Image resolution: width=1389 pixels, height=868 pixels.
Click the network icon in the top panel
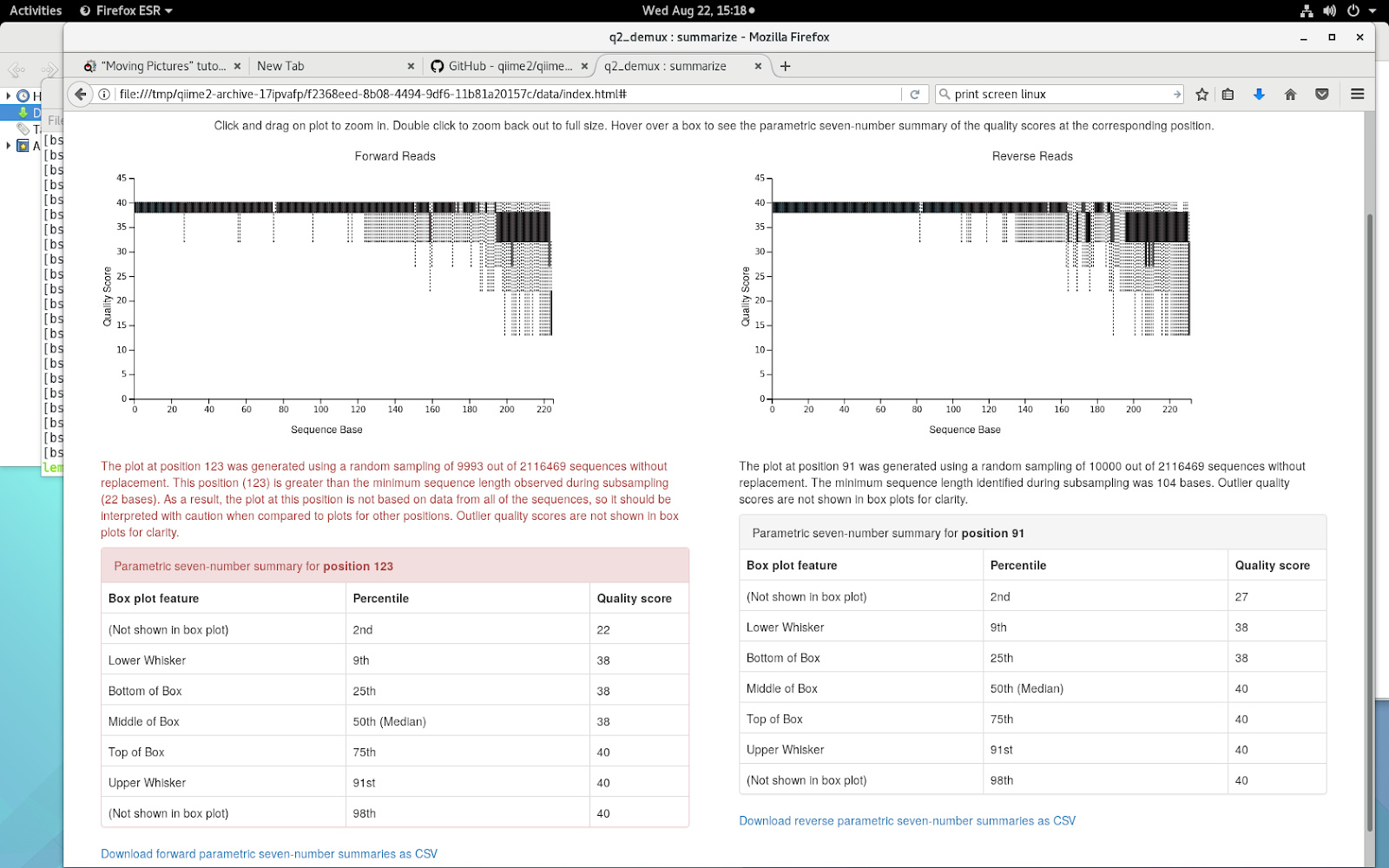[x=1307, y=10]
